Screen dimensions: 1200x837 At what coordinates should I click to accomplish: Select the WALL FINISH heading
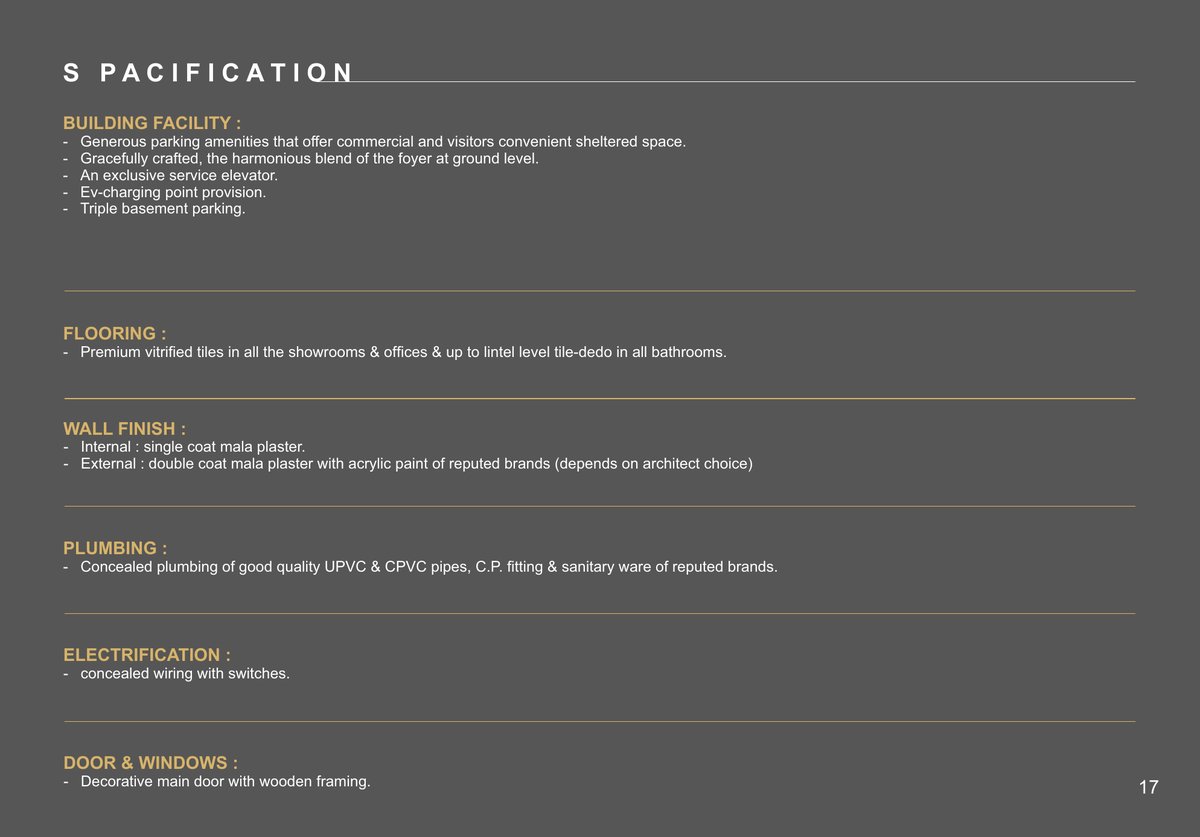coord(125,430)
